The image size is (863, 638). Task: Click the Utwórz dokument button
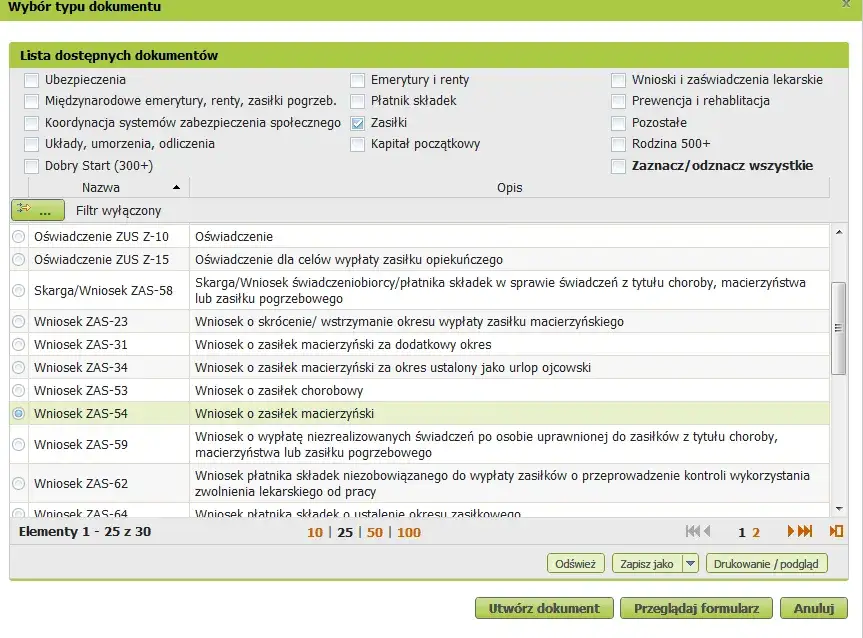click(544, 608)
